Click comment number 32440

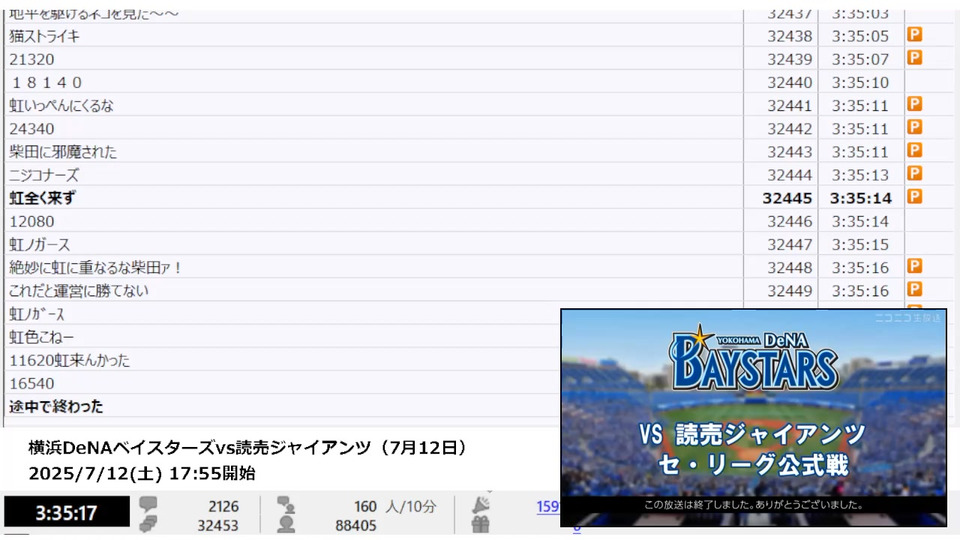[790, 83]
